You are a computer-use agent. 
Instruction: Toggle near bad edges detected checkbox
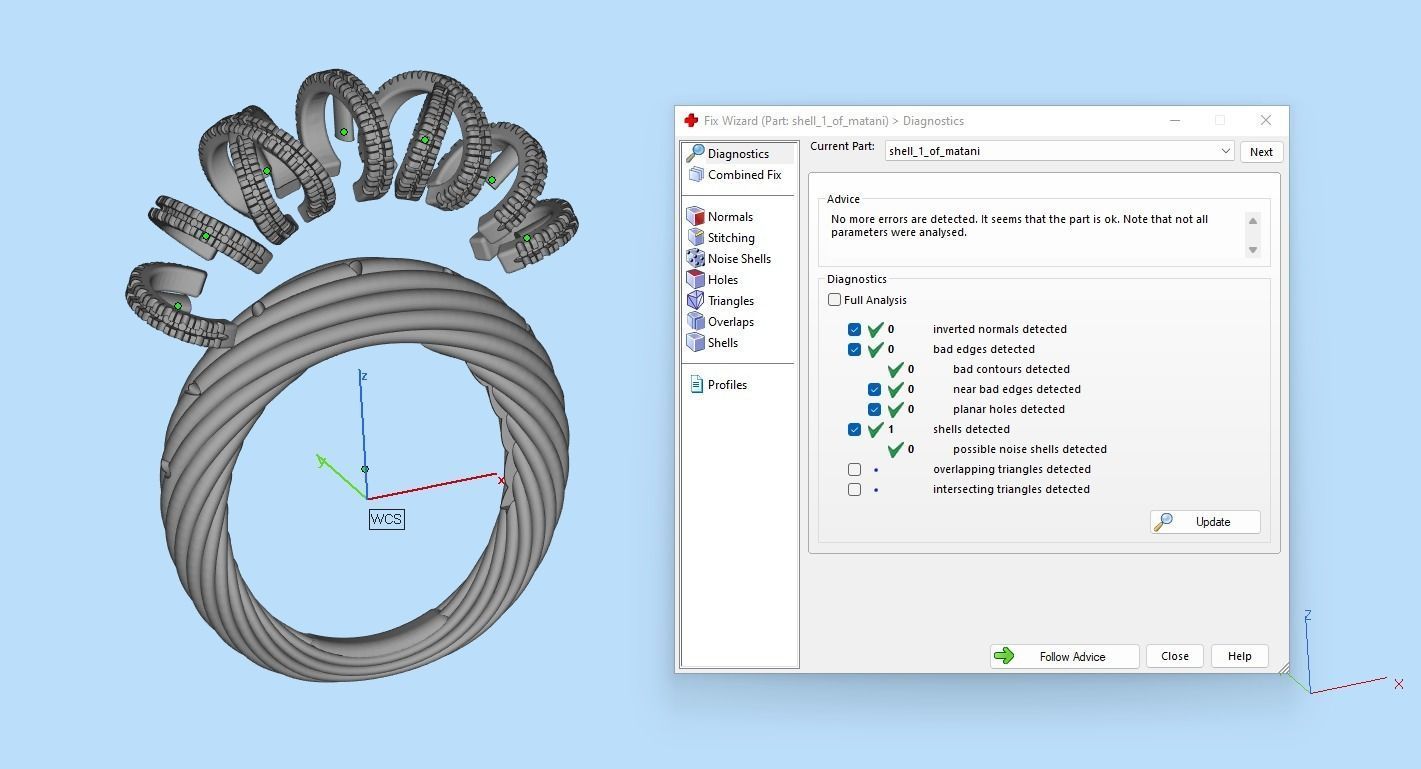tap(874, 389)
